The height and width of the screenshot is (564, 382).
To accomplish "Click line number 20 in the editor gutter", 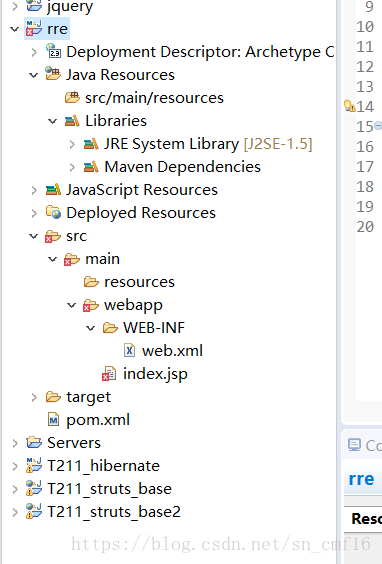I will (365, 227).
